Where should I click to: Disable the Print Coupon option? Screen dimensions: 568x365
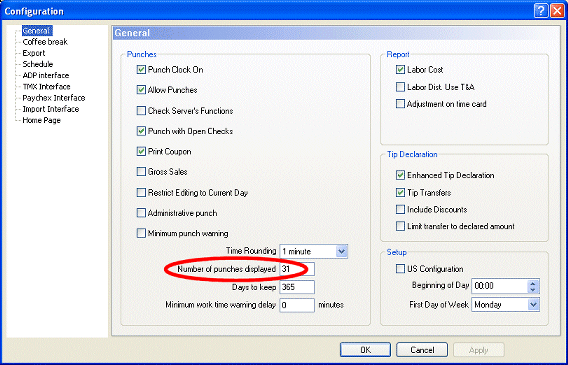(141, 152)
